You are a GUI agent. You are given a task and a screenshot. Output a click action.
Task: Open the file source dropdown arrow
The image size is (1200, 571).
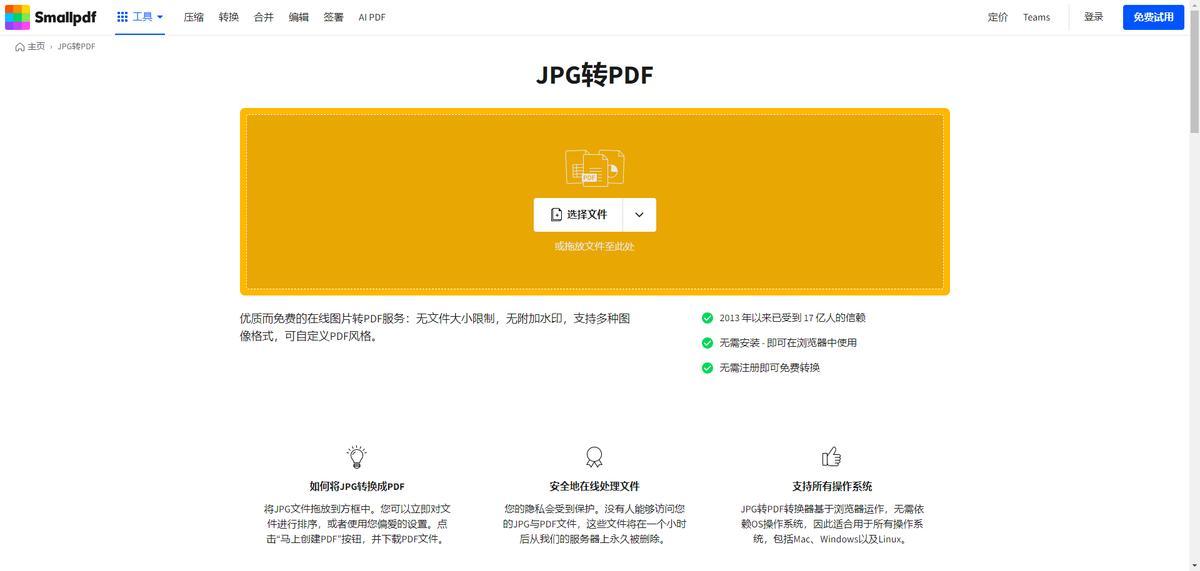coord(639,215)
